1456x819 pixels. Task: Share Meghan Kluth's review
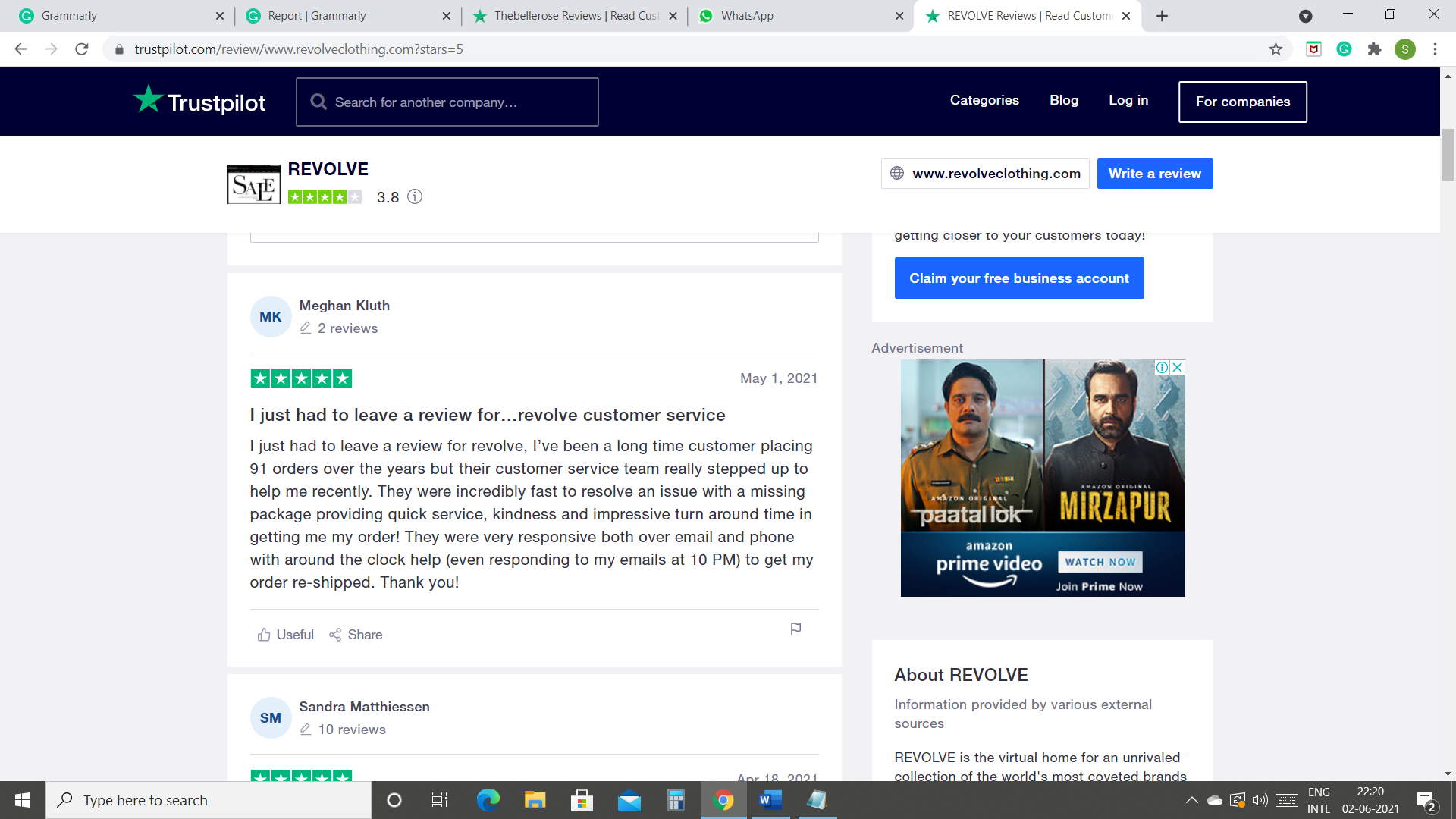(356, 635)
